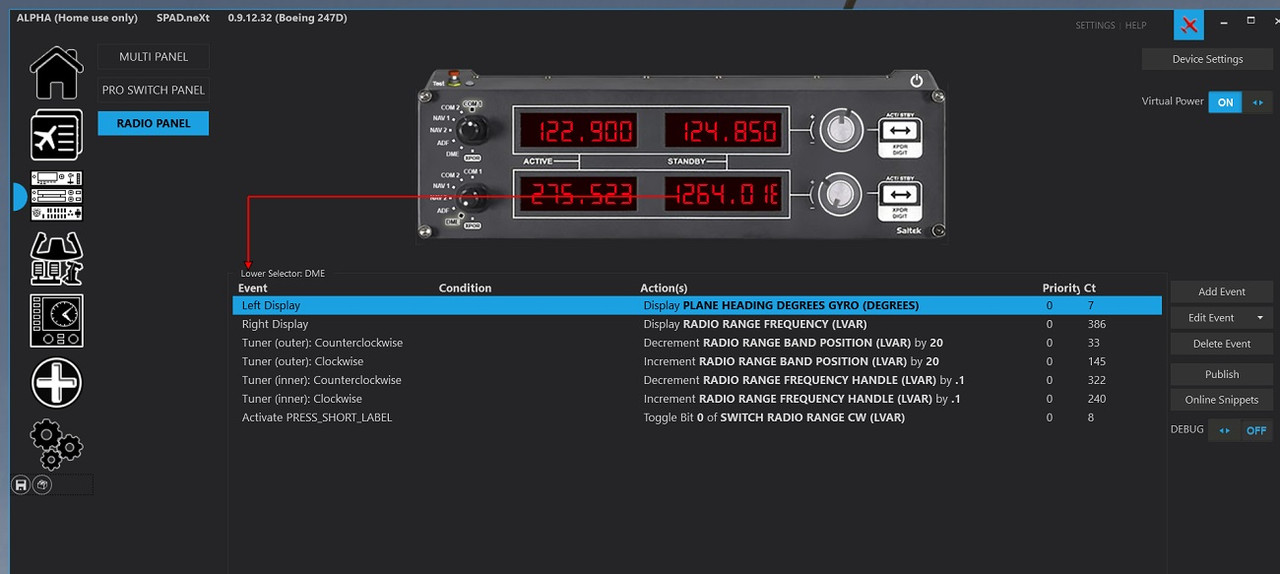Viewport: 1280px width, 574px height.
Task: Click the upper tuner knob
Action: coord(841,130)
